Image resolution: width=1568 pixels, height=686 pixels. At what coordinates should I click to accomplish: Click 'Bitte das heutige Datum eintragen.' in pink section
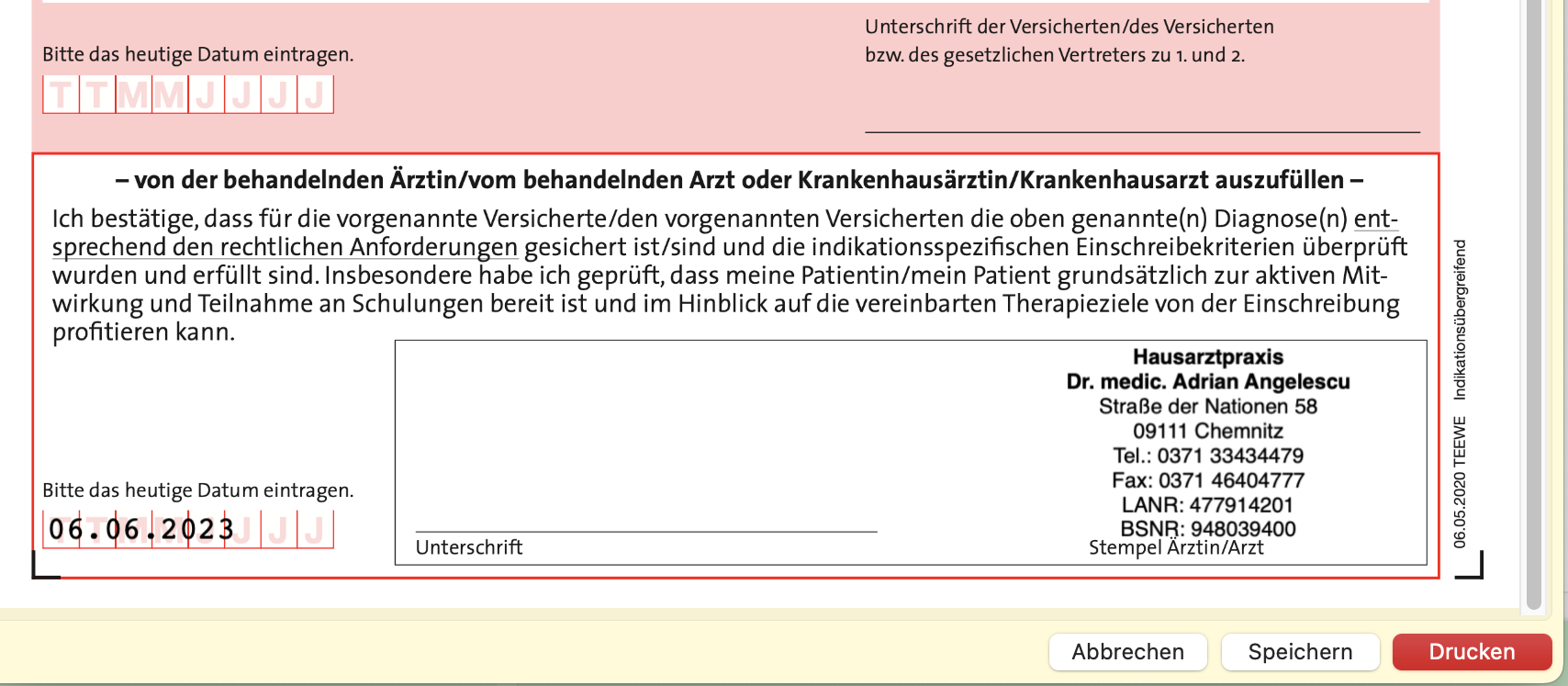(197, 54)
